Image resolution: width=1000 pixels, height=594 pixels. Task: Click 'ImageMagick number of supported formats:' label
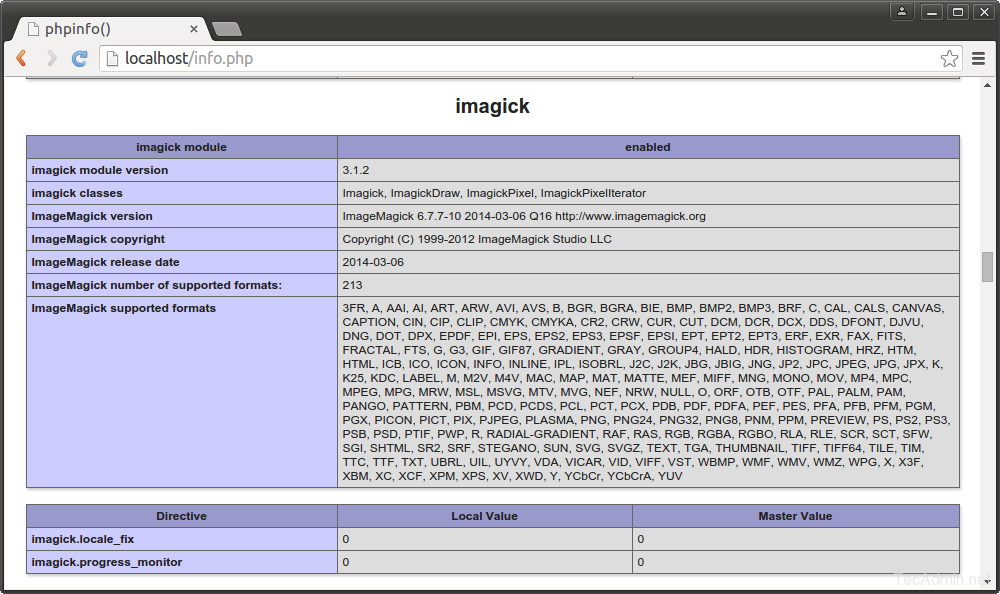tap(157, 285)
